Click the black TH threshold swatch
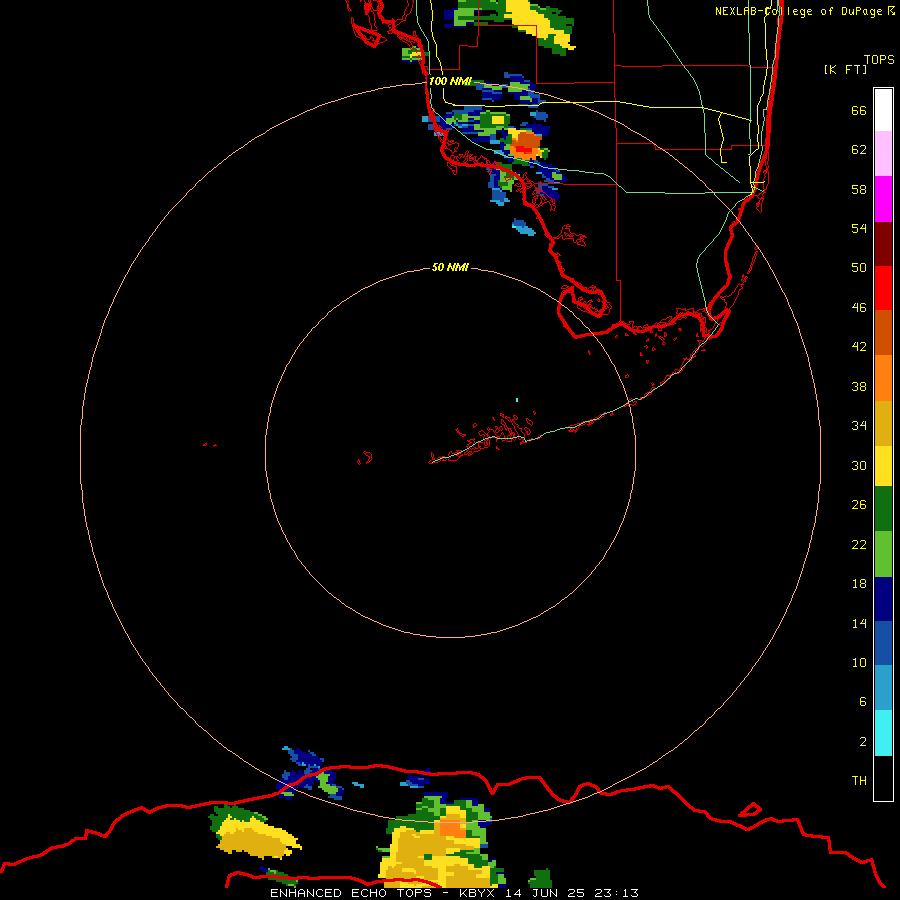Screen dimensions: 900x900 tap(883, 778)
